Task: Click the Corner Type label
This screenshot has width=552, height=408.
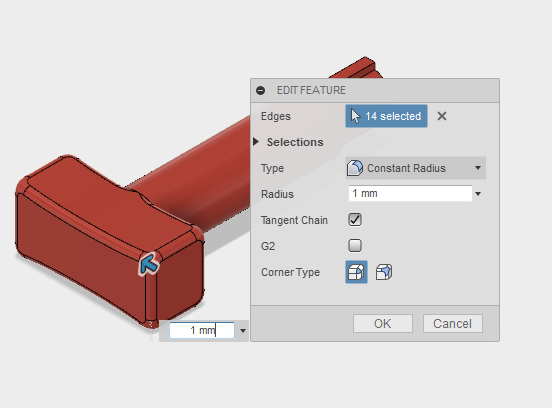Action: [290, 272]
